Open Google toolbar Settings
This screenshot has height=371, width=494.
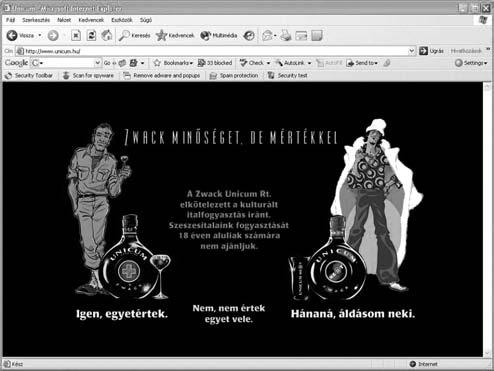click(471, 63)
